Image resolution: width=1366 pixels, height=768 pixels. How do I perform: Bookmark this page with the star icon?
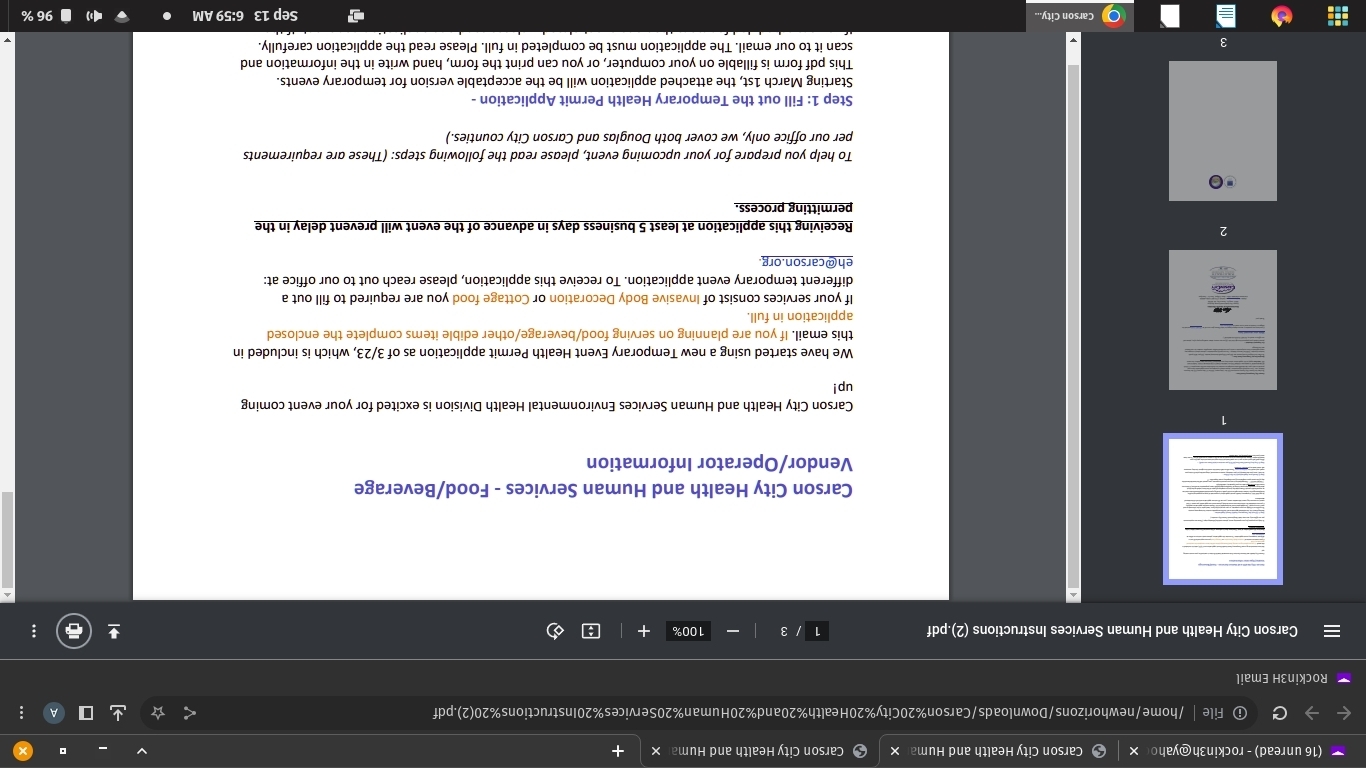[158, 713]
